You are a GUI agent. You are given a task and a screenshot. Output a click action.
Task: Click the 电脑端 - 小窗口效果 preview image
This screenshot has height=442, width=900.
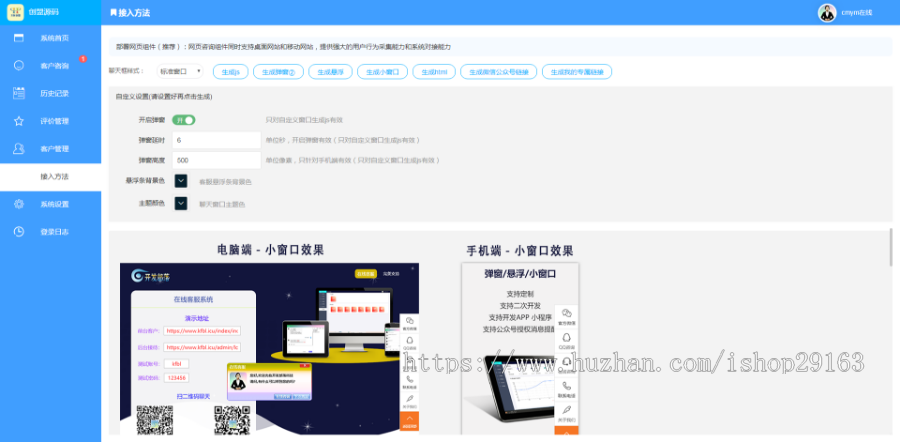pos(269,349)
